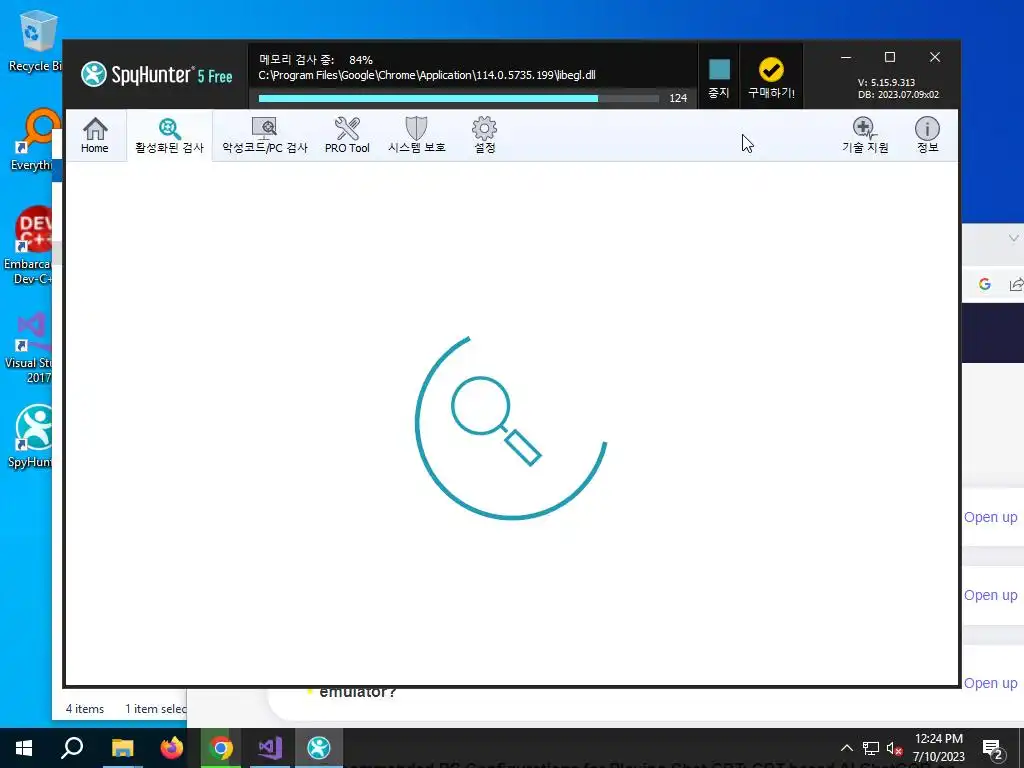This screenshot has width=1024, height=768.
Task: Click the scanning magnifier animation
Action: coord(511,428)
